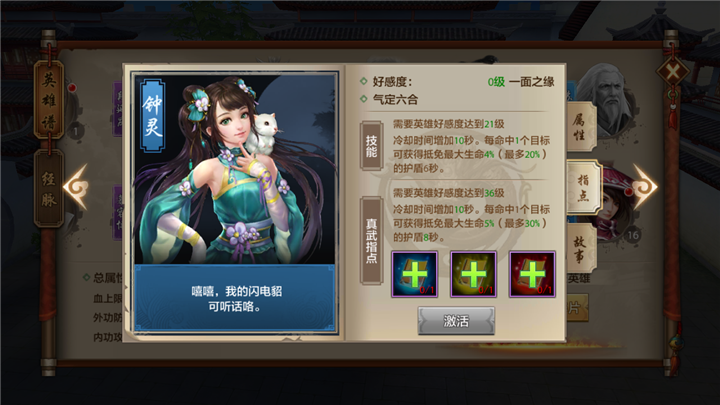Open the 故事 story tab
Viewport: 720px width, 405px height.
581,248
